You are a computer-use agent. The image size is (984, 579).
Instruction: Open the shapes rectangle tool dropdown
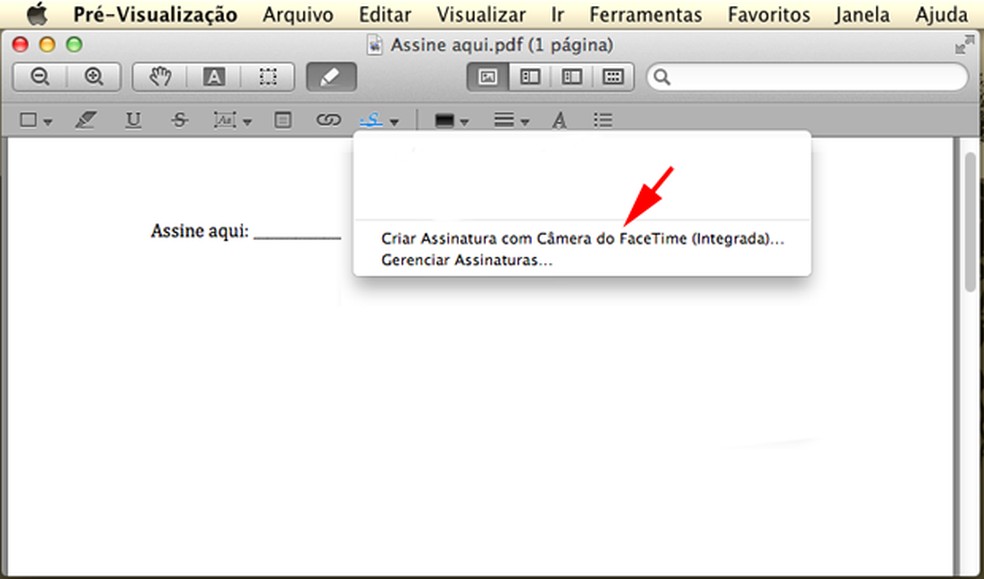click(35, 120)
